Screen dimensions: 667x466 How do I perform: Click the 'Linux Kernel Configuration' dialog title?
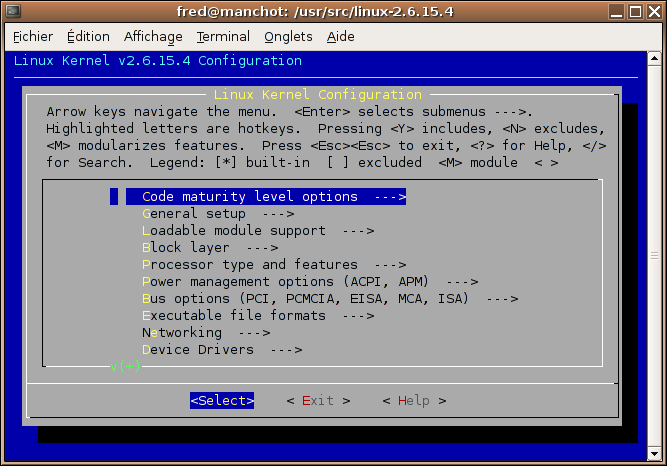[318, 94]
